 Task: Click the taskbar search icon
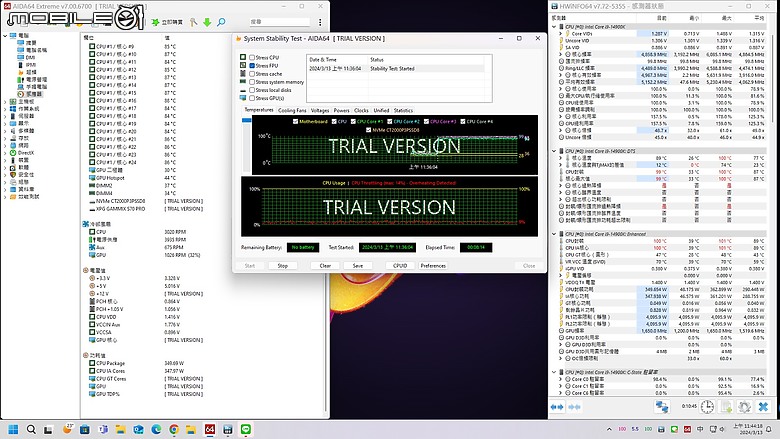click(x=31, y=429)
